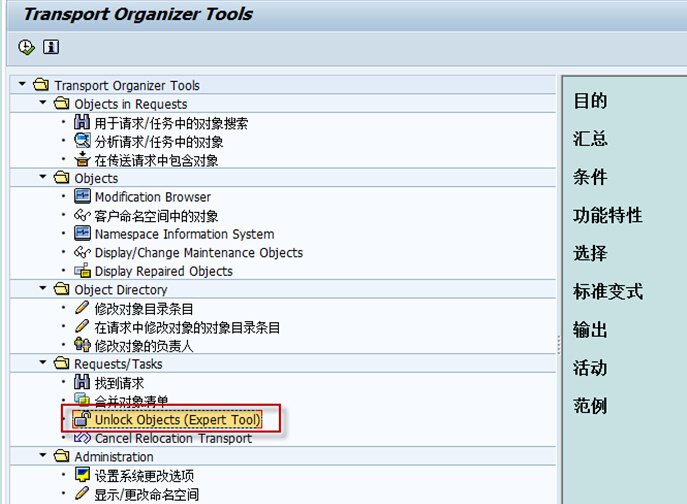Viewport: 687px width, 504px height.
Task: Click glasses icon for Display/Change Maintenance Objects
Action: point(82,252)
